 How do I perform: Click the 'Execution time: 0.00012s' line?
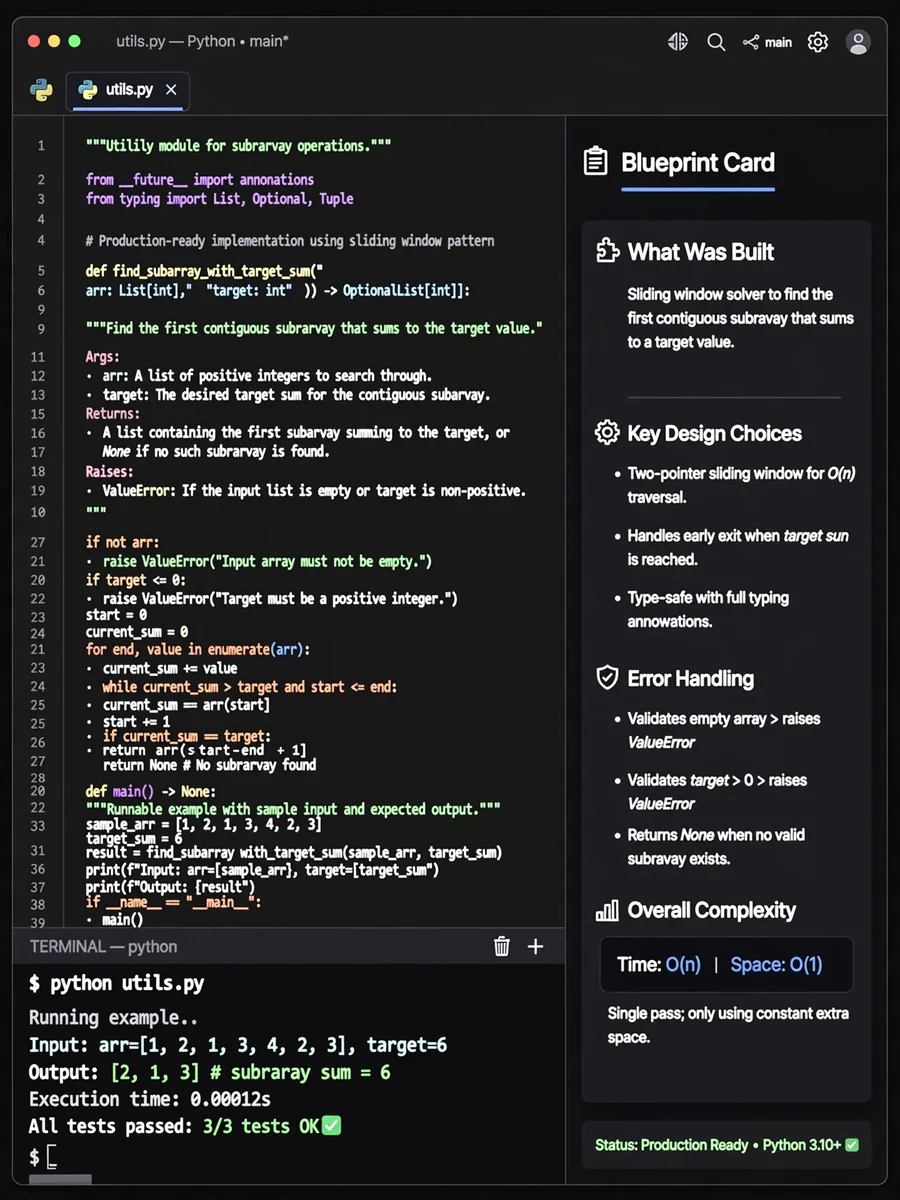pyautogui.click(x=150, y=1099)
